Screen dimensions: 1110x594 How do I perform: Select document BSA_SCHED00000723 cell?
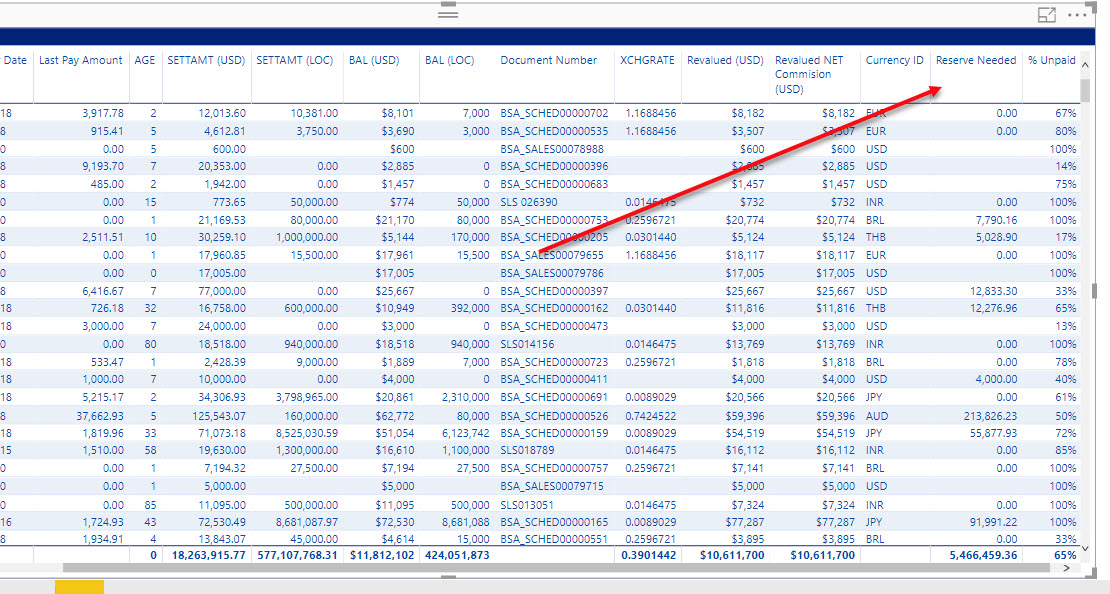[x=554, y=362]
